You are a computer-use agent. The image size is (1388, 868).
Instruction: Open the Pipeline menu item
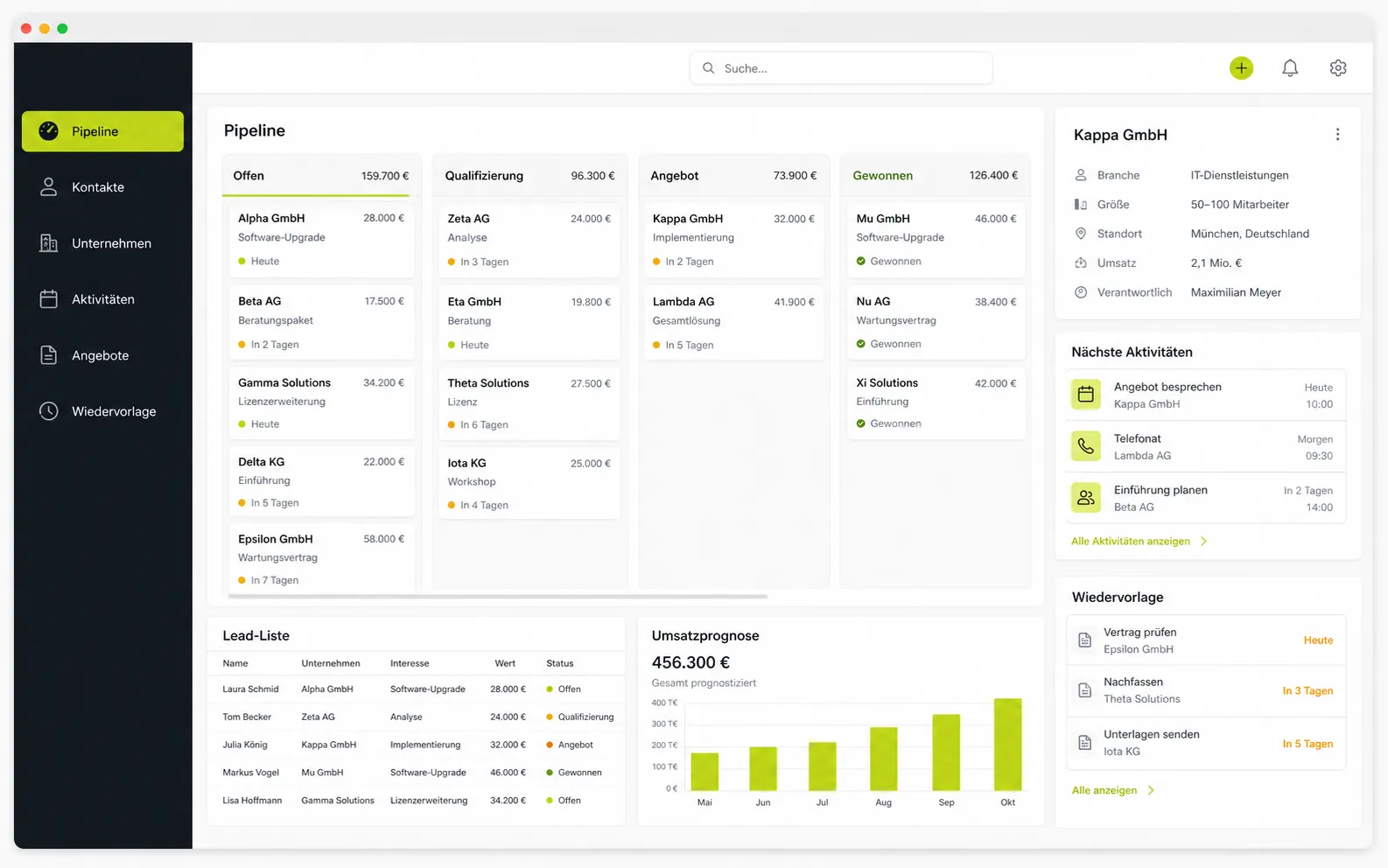pyautogui.click(x=102, y=131)
